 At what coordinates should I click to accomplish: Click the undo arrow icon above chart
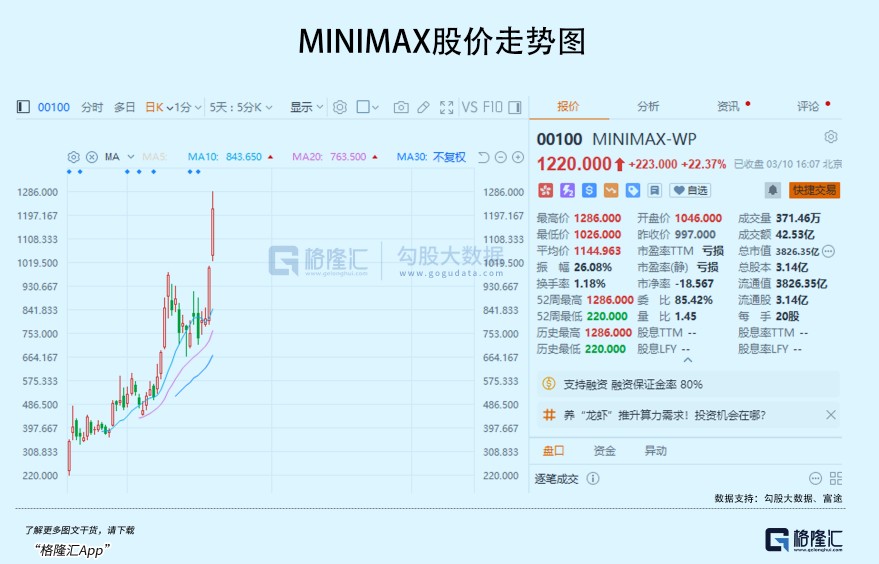[x=483, y=157]
